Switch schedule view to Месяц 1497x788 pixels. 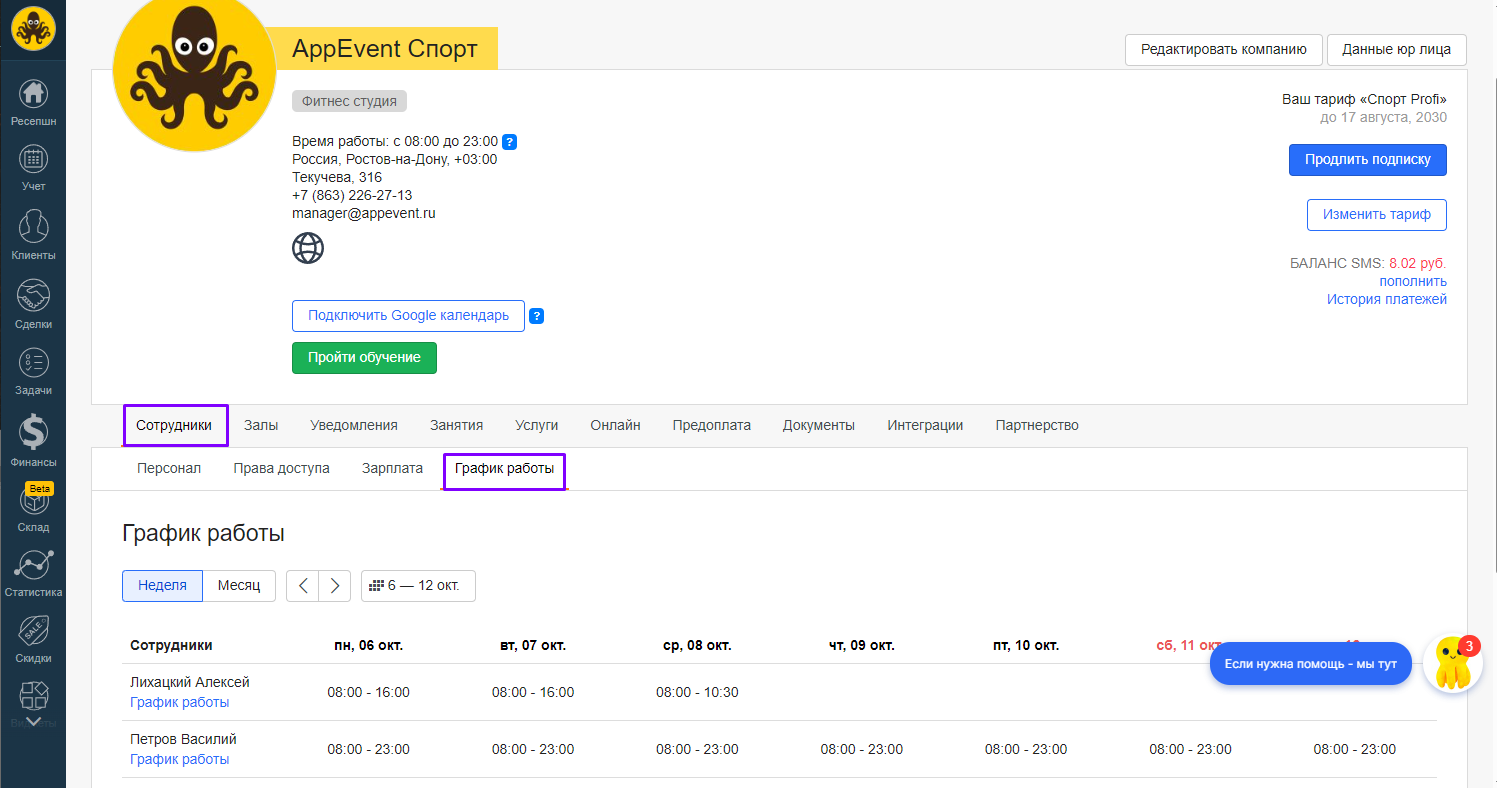239,586
